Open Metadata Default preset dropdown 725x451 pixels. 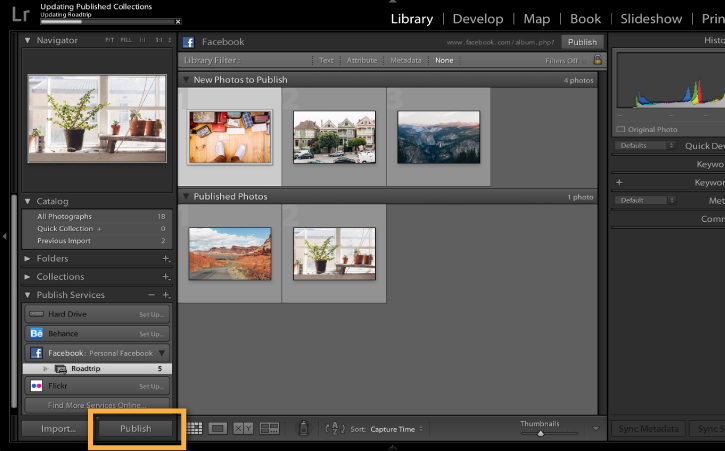tap(645, 200)
